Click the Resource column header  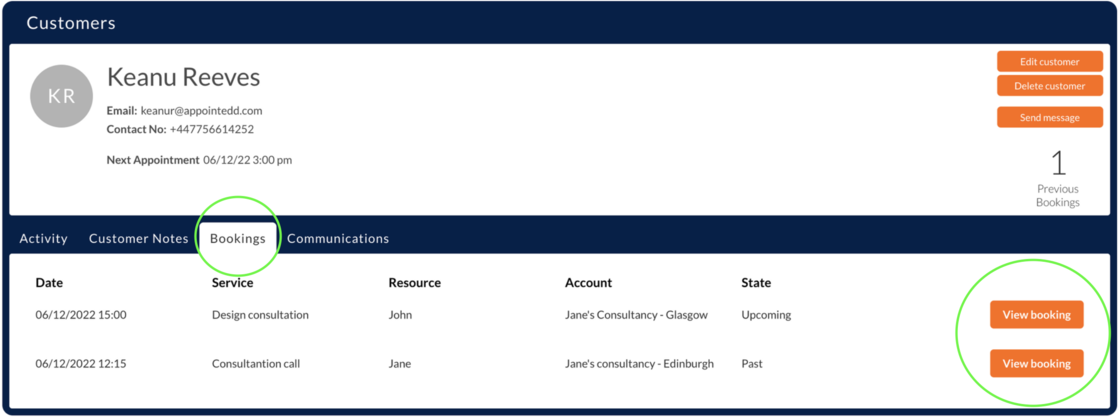414,283
